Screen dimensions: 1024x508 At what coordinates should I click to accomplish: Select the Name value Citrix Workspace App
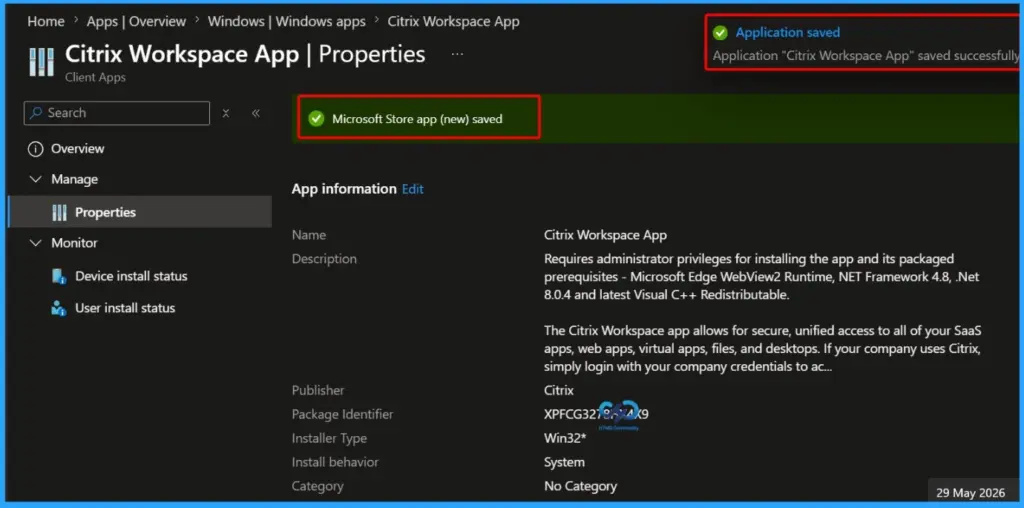[605, 235]
